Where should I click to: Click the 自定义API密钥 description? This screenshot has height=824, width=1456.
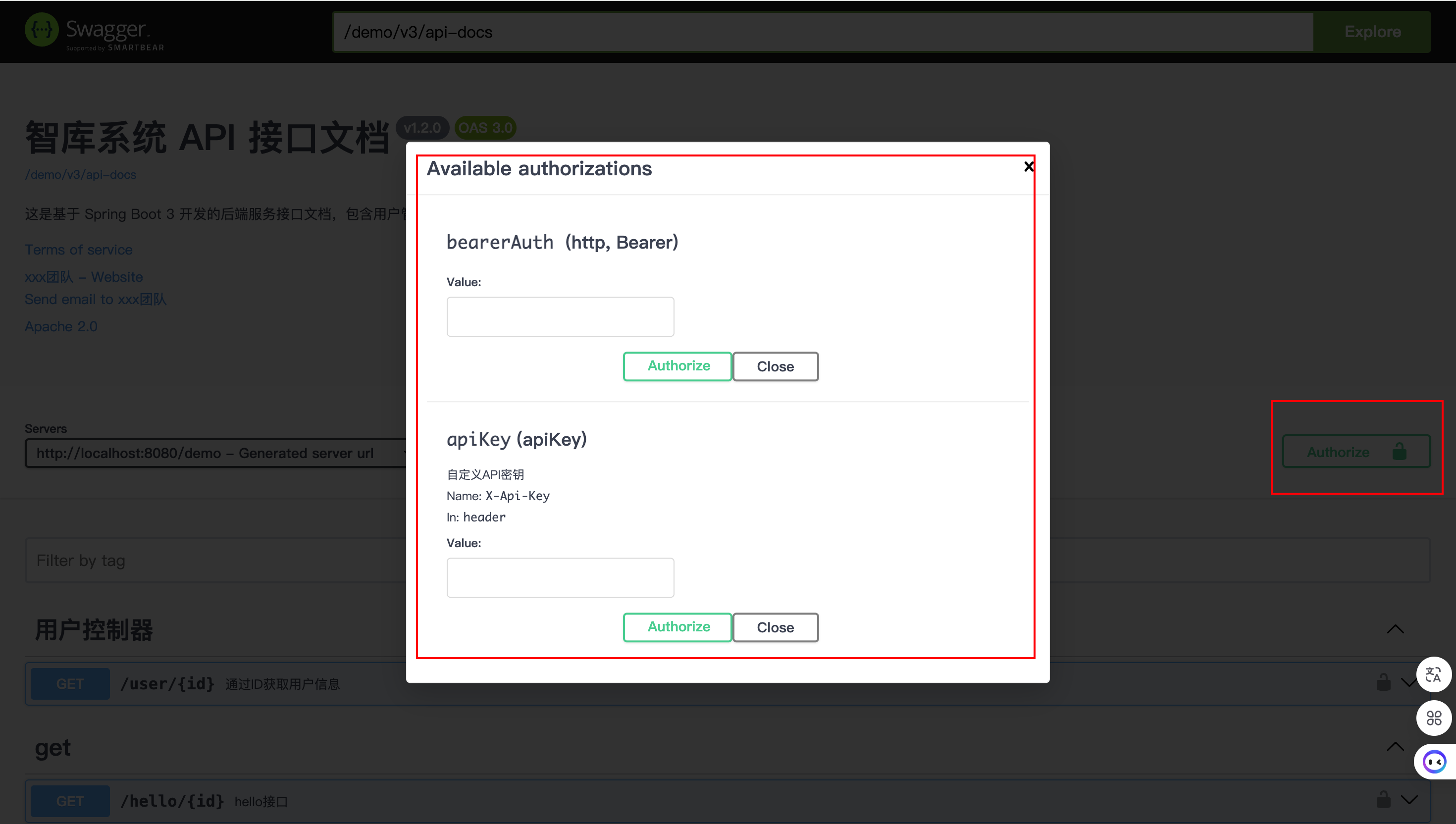[x=485, y=475]
